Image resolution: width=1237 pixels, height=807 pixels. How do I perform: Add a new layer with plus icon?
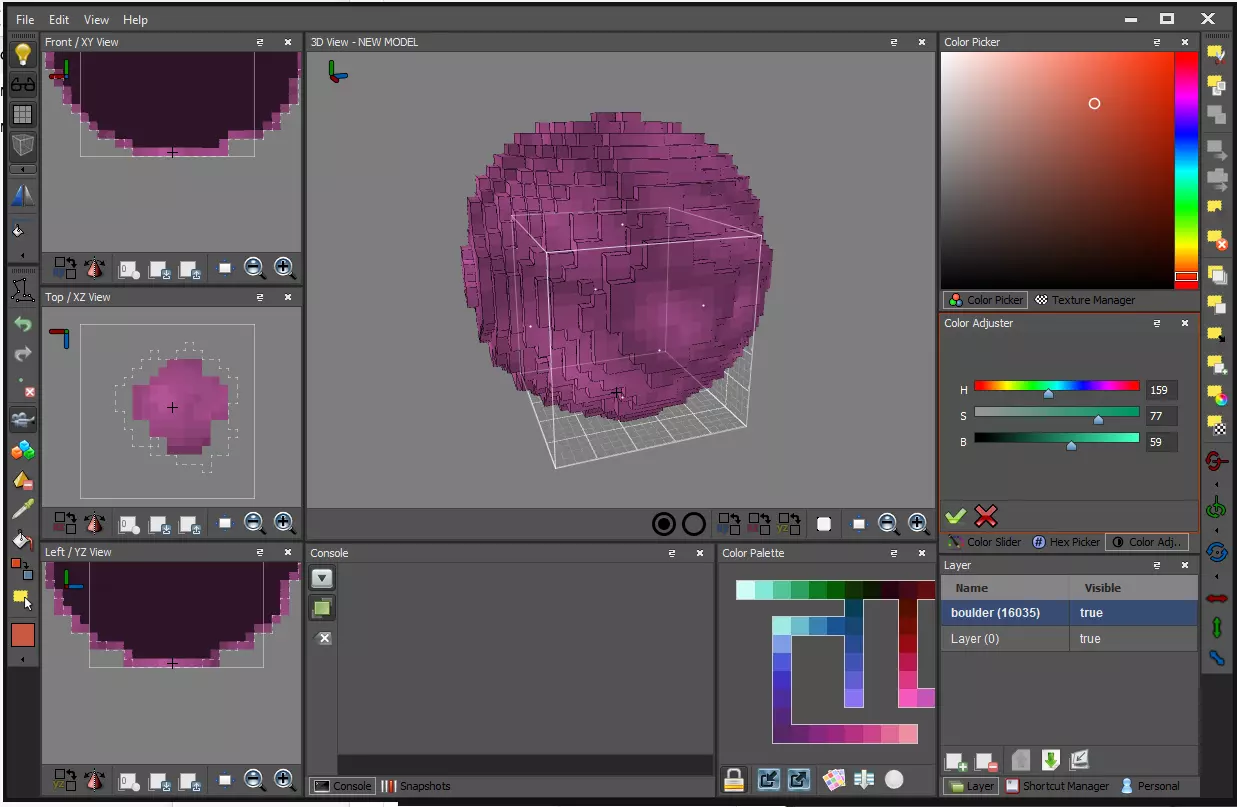(x=956, y=761)
